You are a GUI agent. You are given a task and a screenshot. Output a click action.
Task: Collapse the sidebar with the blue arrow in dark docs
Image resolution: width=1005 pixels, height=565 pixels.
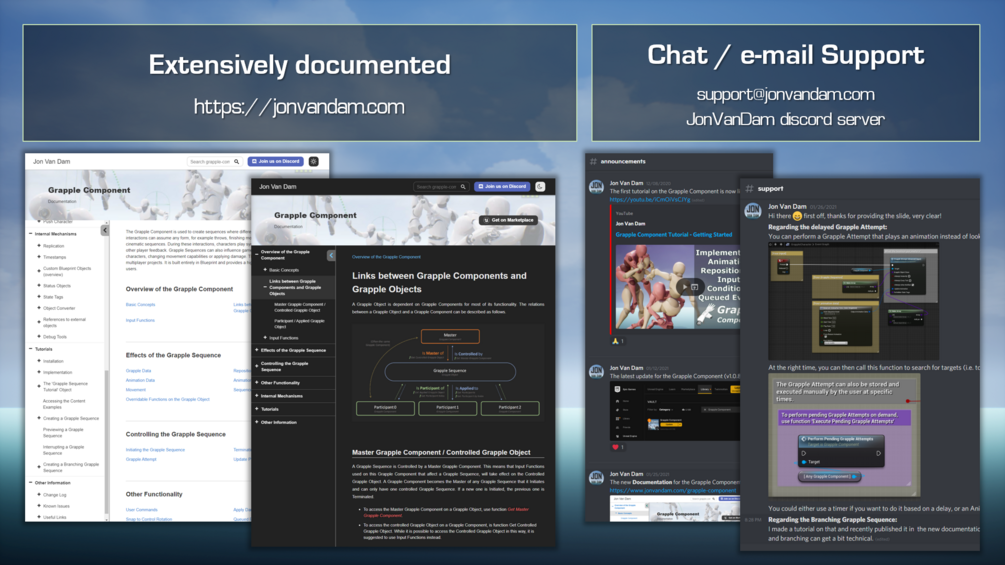pyautogui.click(x=331, y=255)
